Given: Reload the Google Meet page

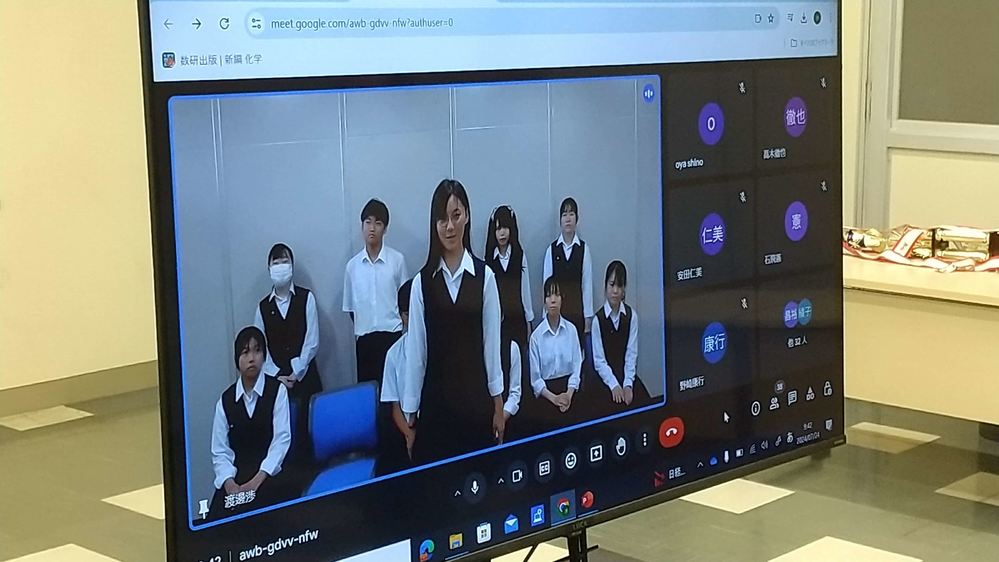Looking at the screenshot, I should [x=224, y=24].
